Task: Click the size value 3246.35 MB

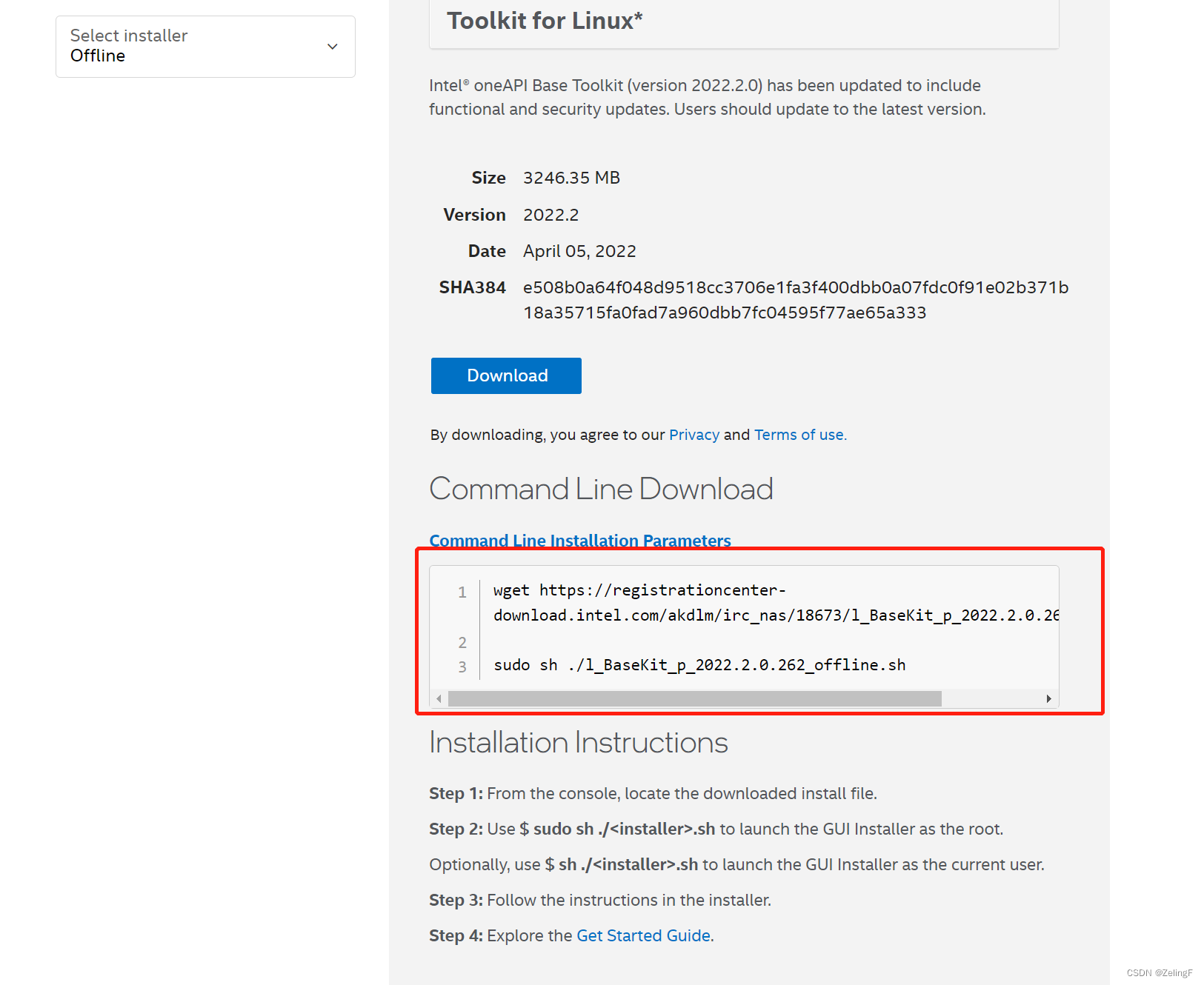Action: (x=571, y=178)
